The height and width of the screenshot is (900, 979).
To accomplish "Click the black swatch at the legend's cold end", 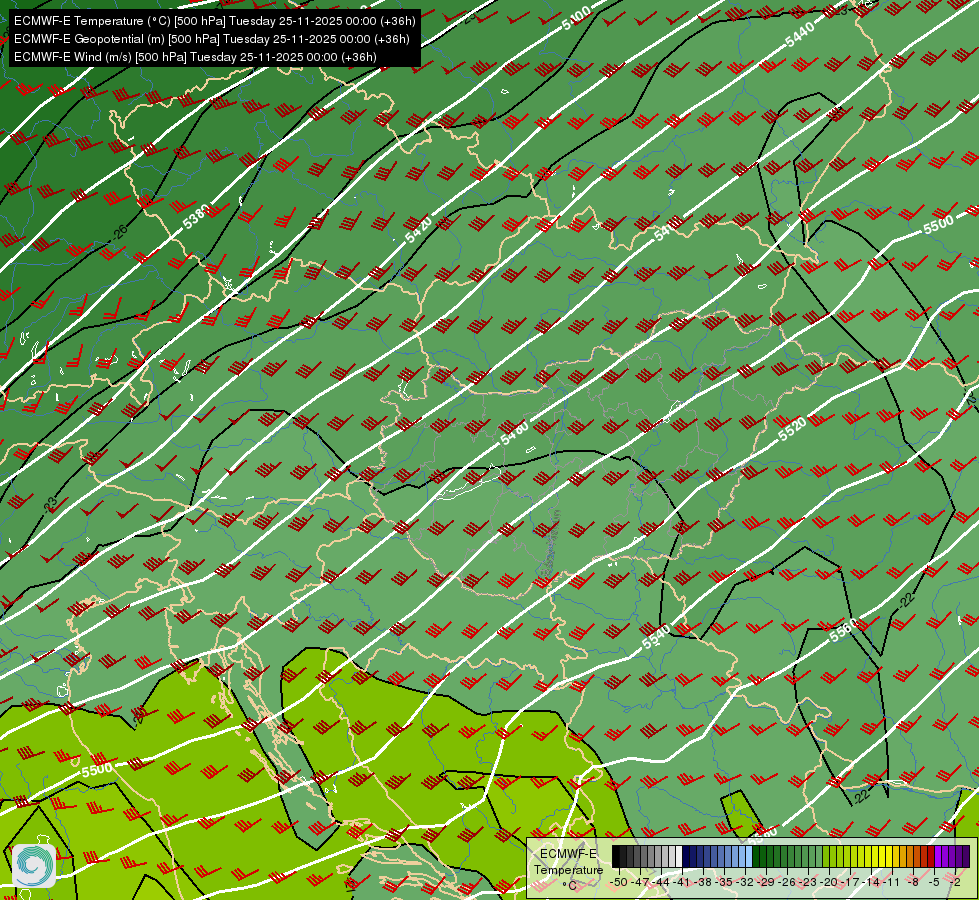I will click(616, 856).
